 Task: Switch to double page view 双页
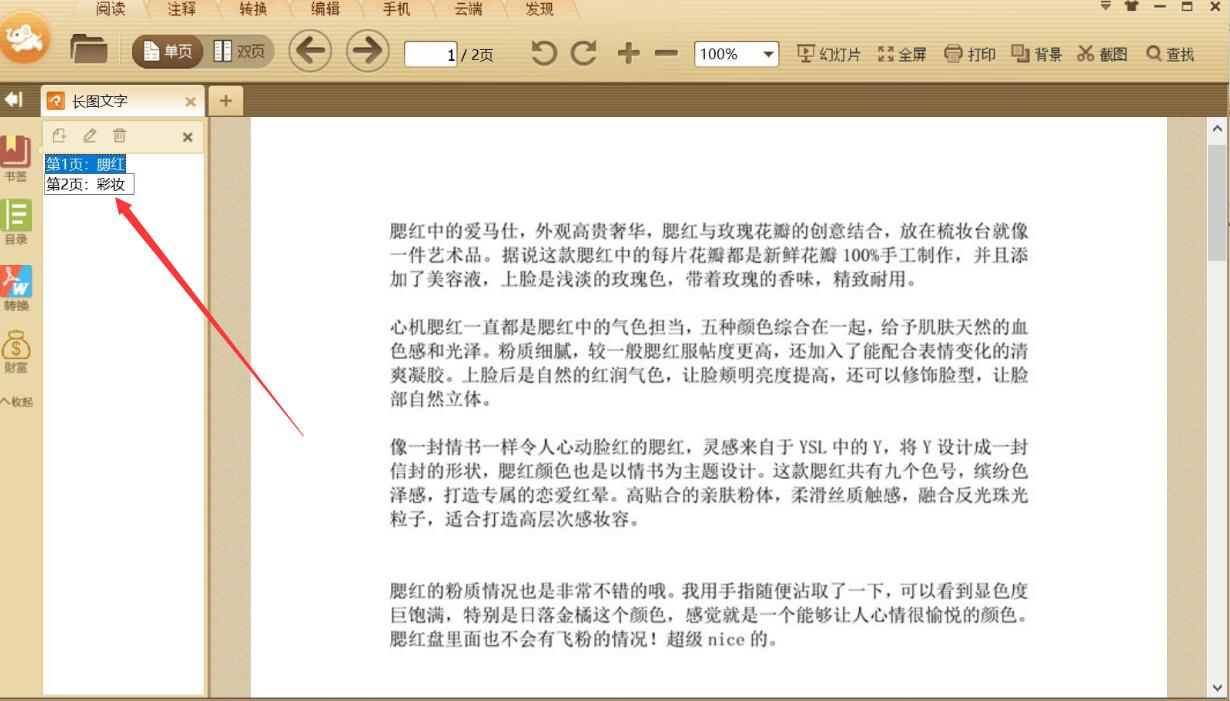[x=241, y=52]
